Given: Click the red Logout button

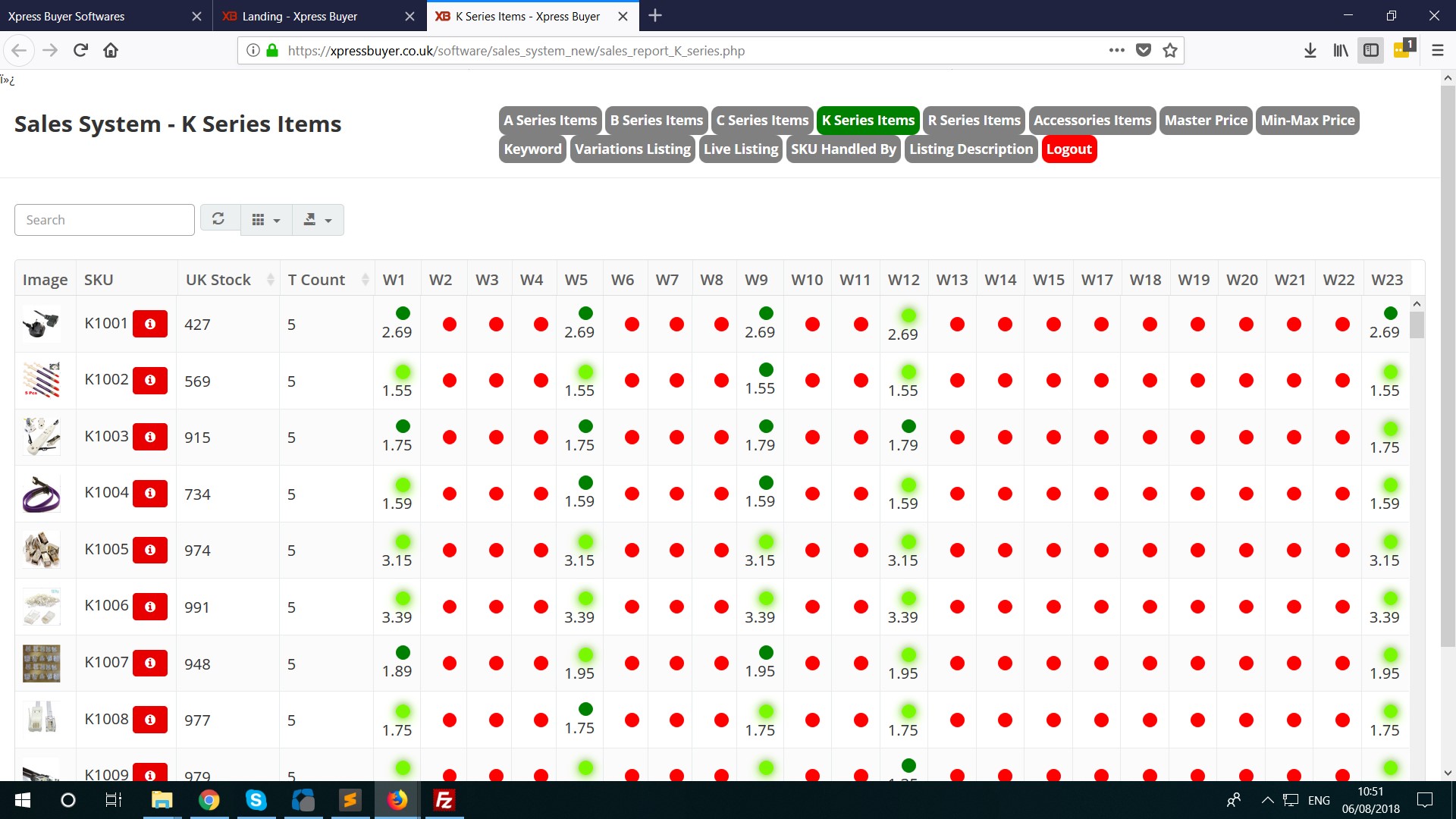Looking at the screenshot, I should [1068, 149].
